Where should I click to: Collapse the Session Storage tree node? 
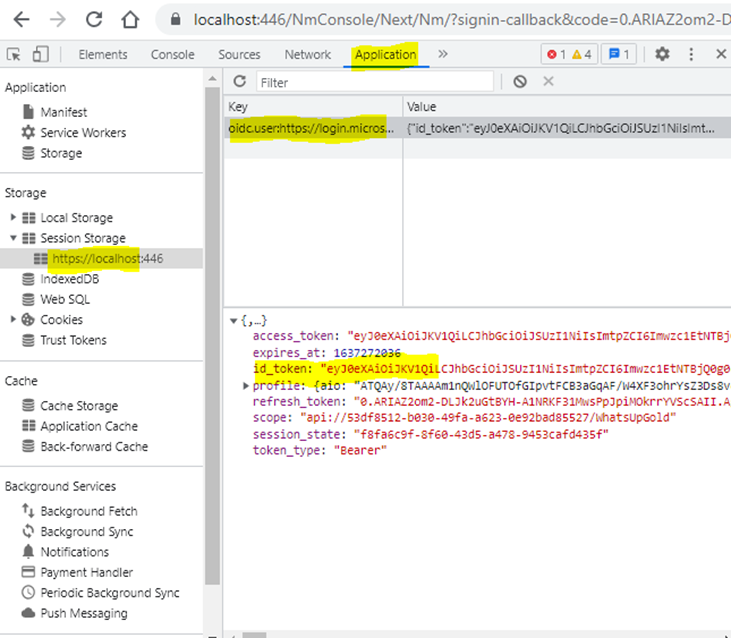click(13, 238)
